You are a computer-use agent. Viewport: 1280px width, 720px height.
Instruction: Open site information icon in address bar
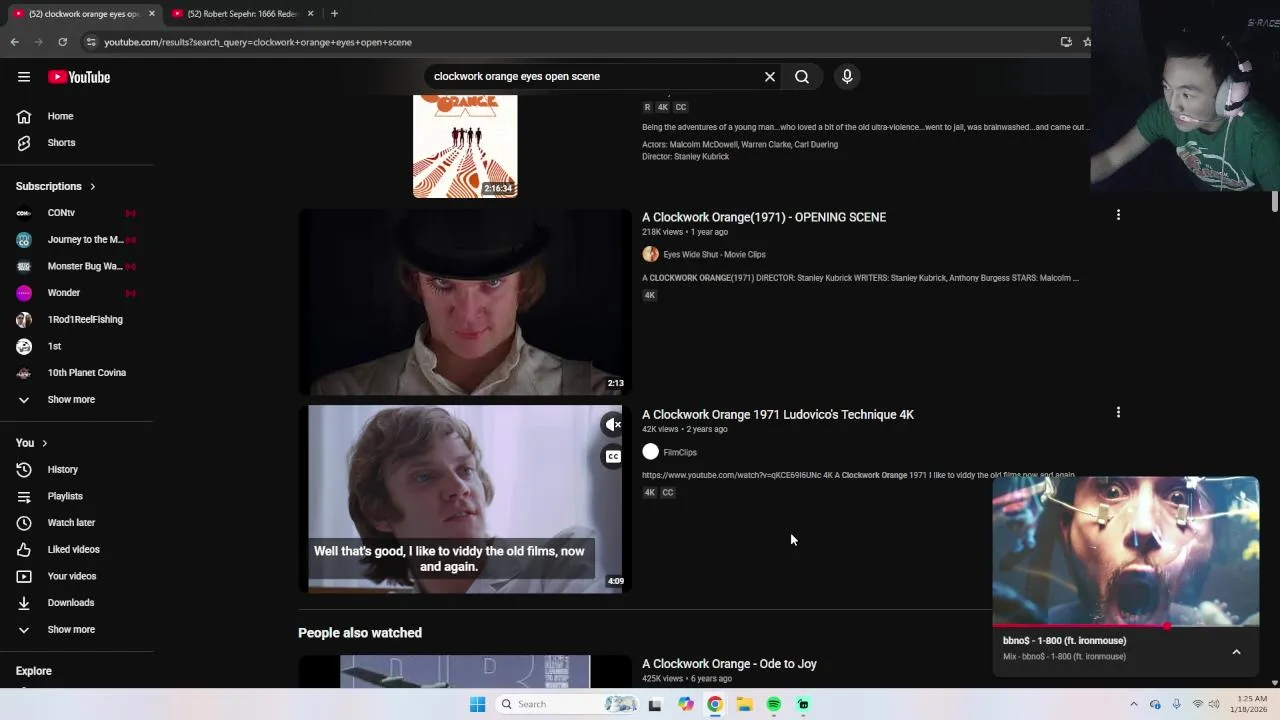tap(91, 42)
